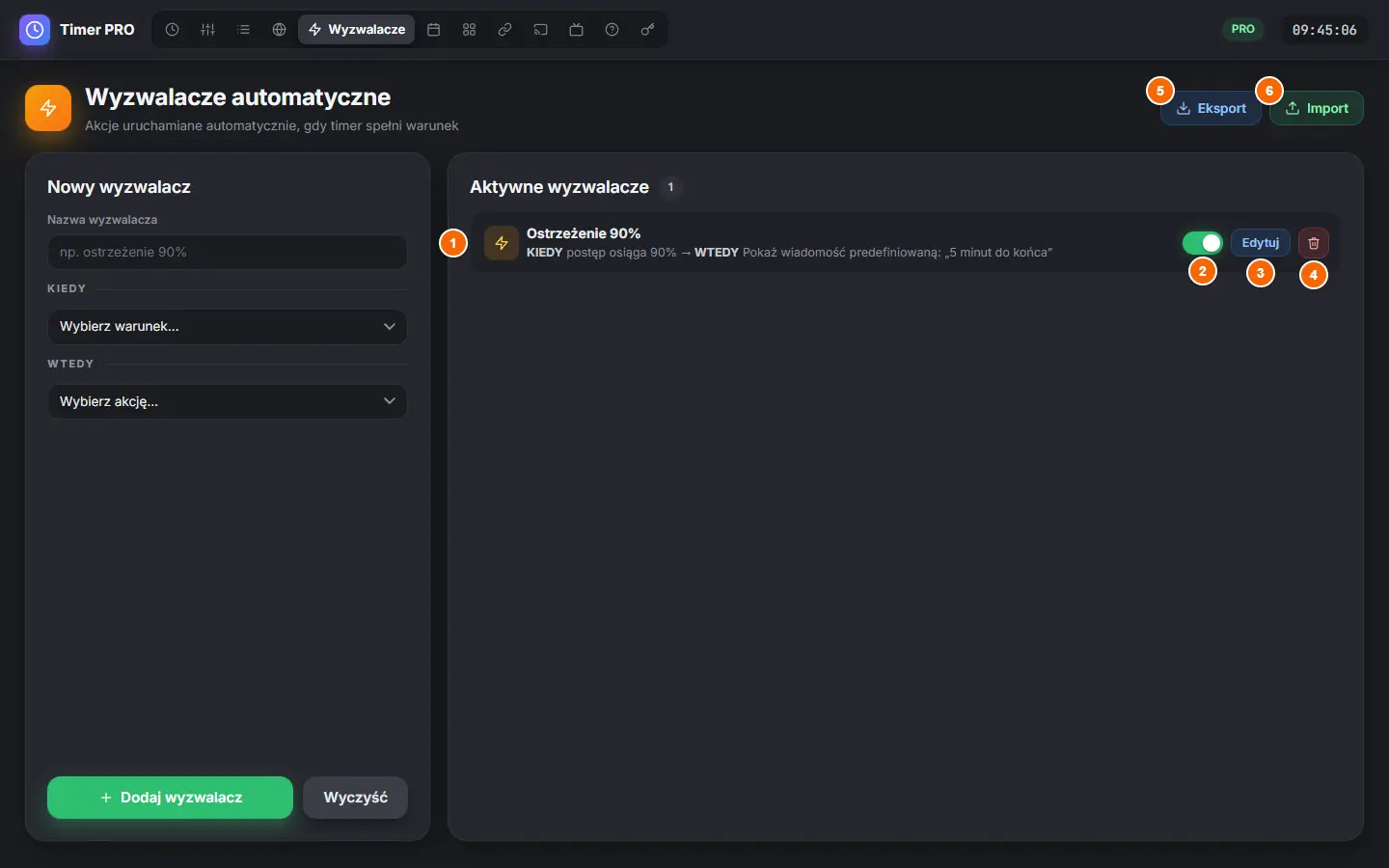Open the clock tab in top navigation

(172, 30)
